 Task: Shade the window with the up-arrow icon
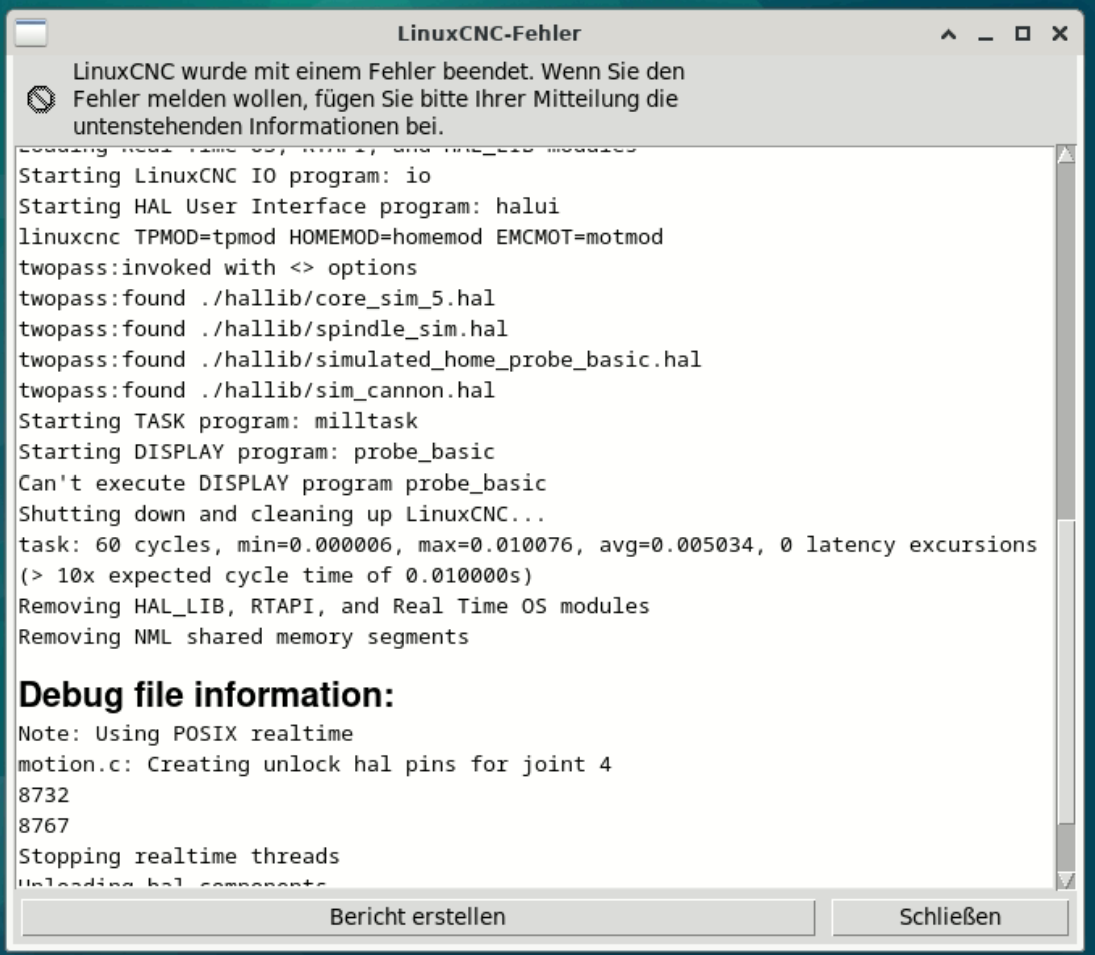point(948,34)
